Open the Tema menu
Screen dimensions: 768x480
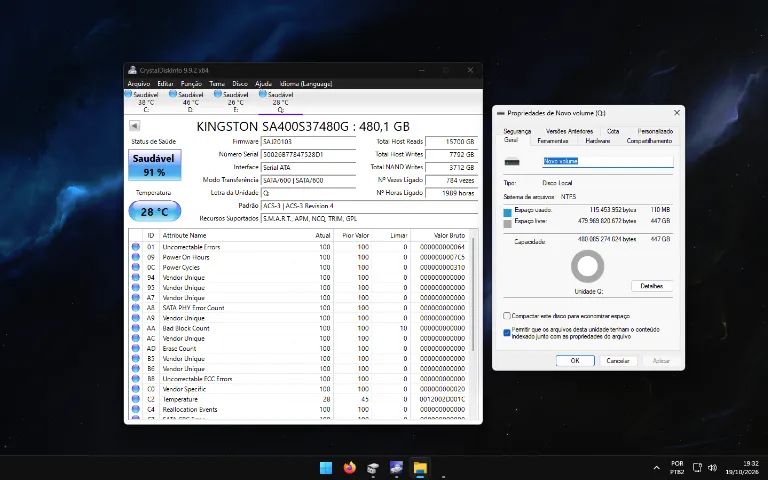coord(217,84)
